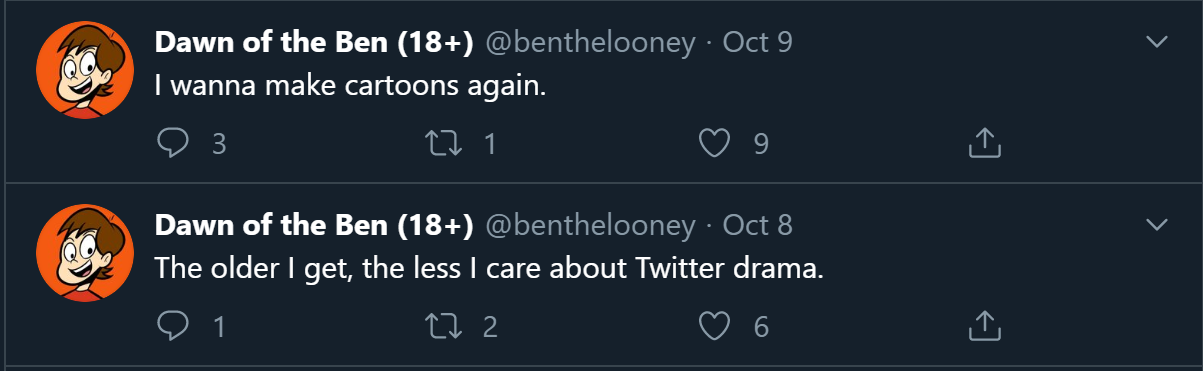This screenshot has width=1203, height=371.
Task: Open 'Dawn of the Ben (18+)' name on Oct 9 tweet
Action: click(x=314, y=43)
